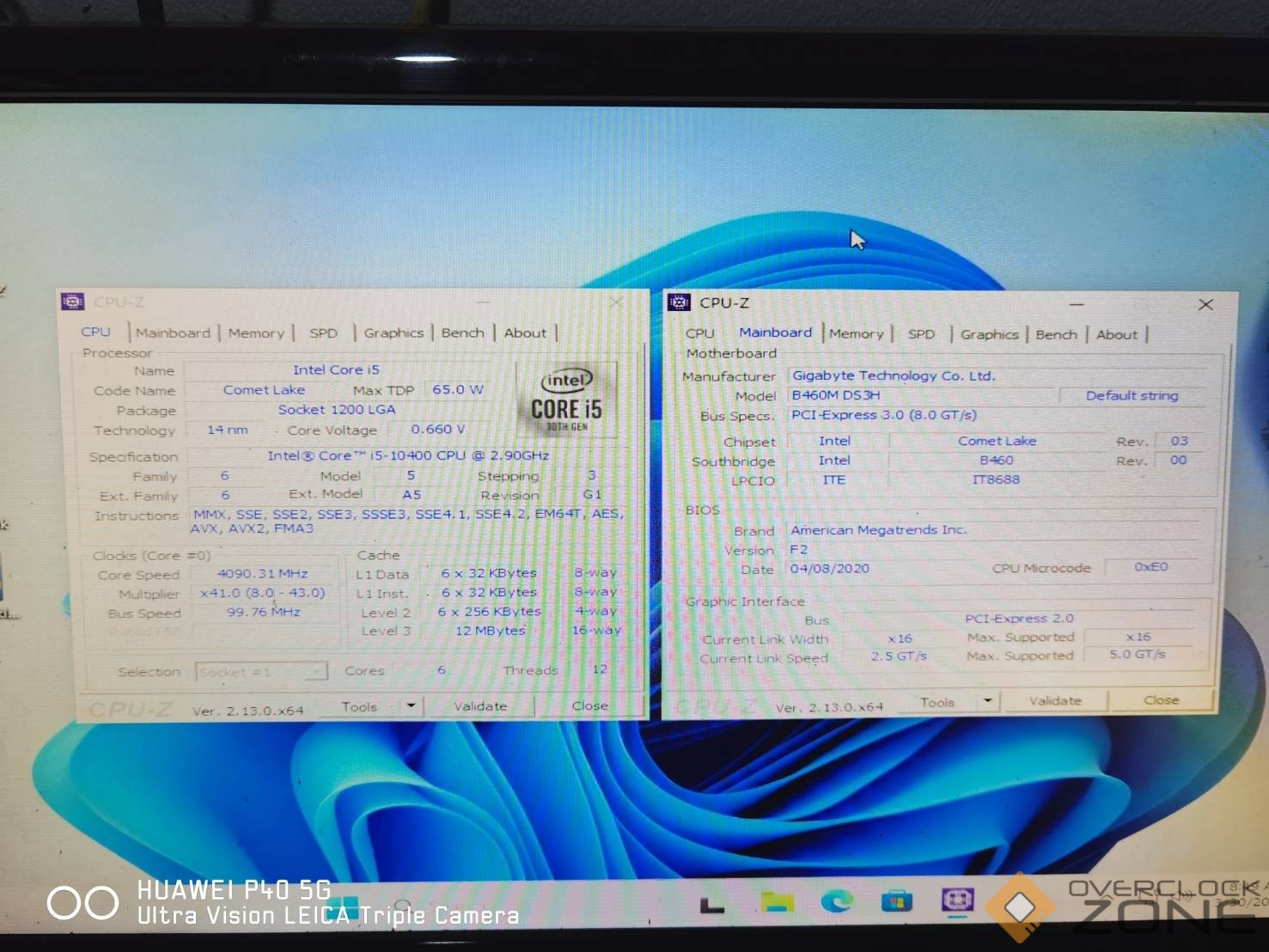This screenshot has width=1269, height=952.
Task: Click the Tools button in the Motherboard window
Action: coord(936,703)
